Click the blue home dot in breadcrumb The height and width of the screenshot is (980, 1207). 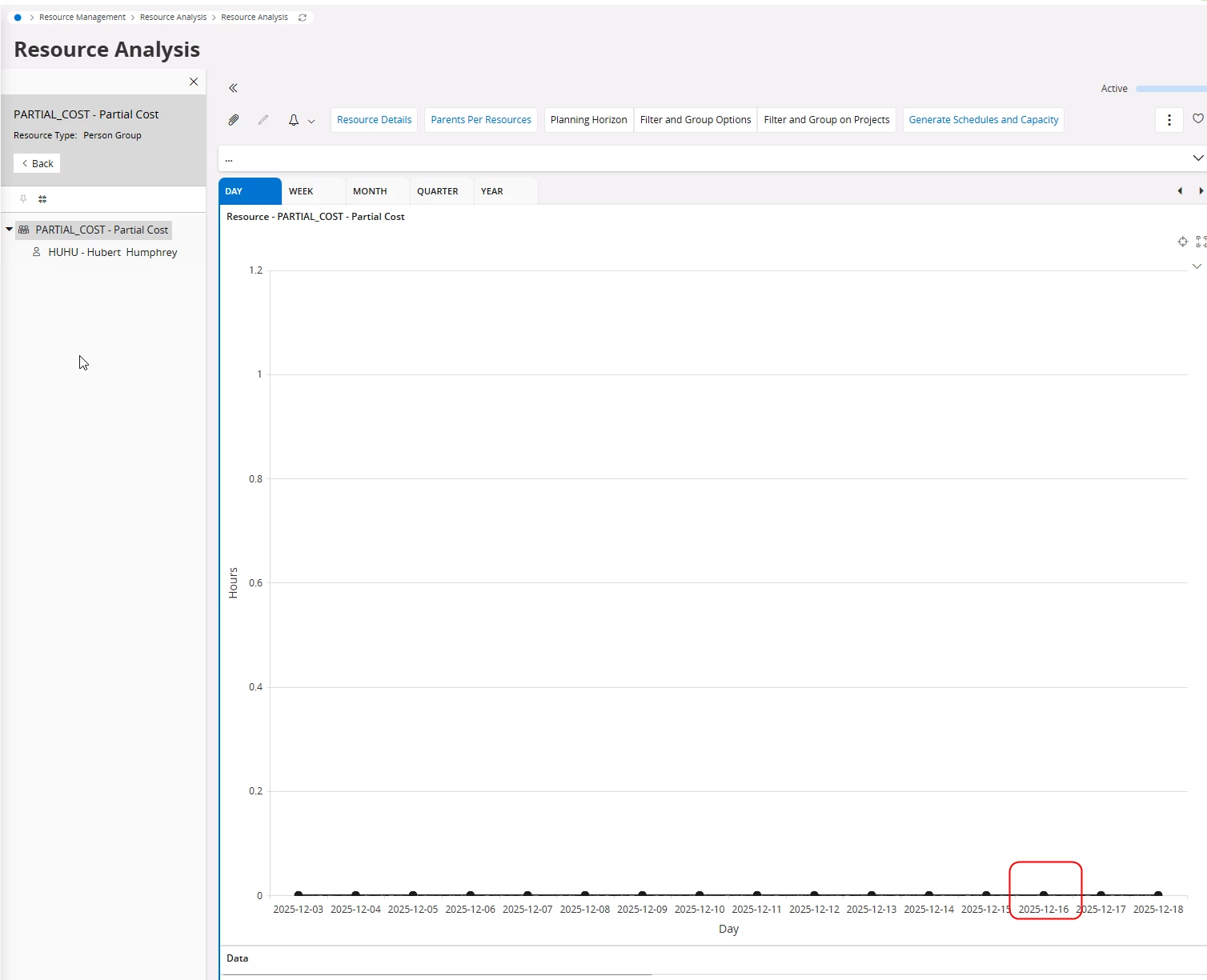(x=18, y=18)
